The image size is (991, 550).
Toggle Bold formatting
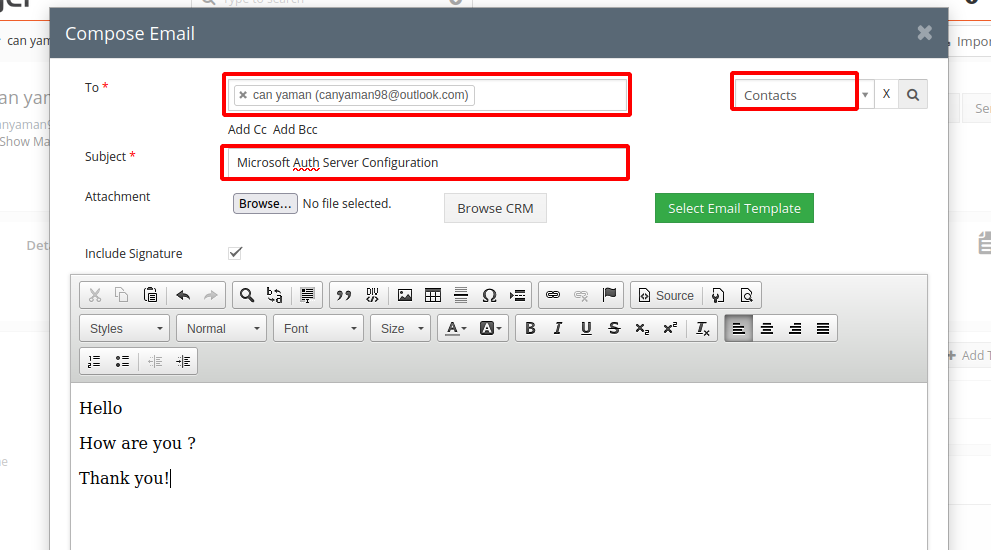tap(530, 328)
